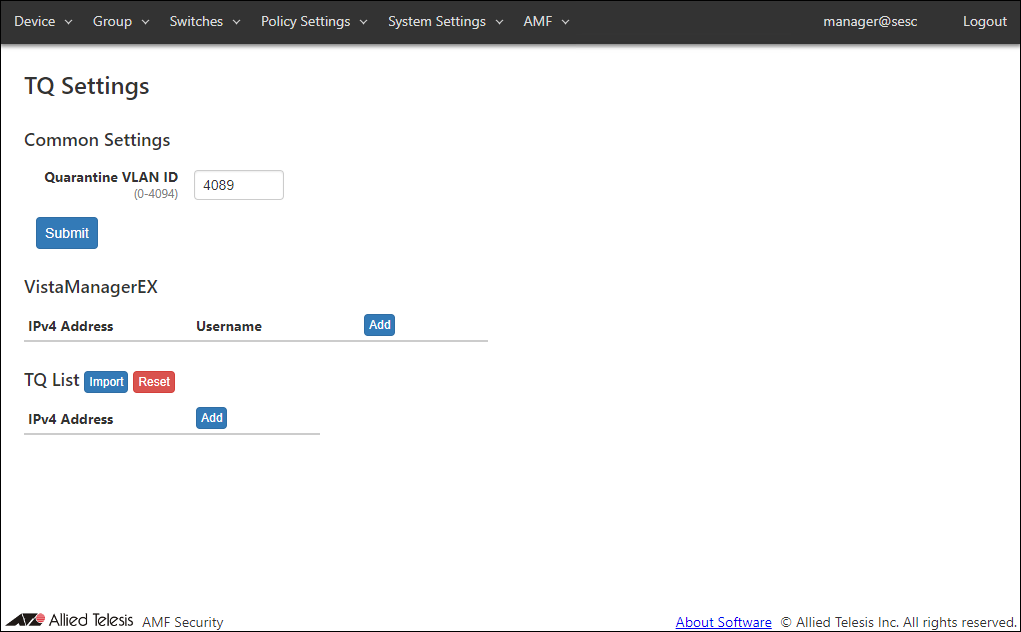Add an IPv4 address to TQ List
Viewport: 1021px width, 632px height.
point(211,418)
